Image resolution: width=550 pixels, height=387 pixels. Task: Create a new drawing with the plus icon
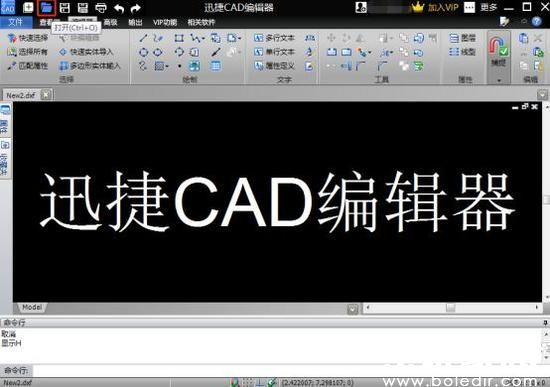tap(28, 7)
